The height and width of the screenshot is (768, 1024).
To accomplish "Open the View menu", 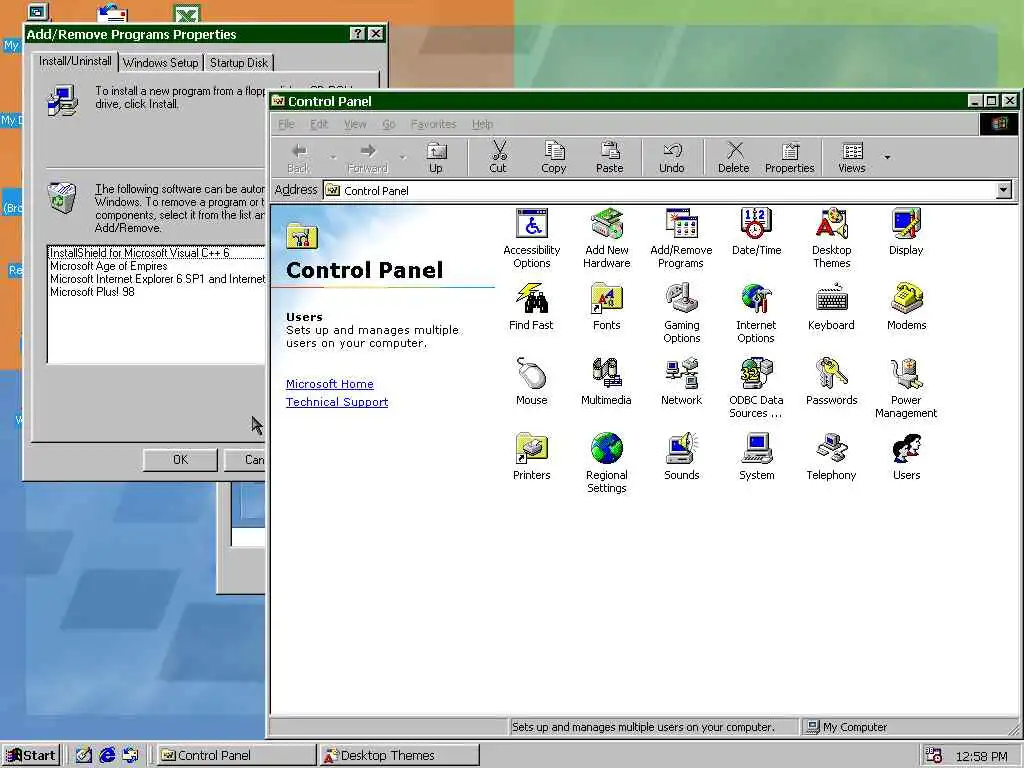I will pos(355,124).
